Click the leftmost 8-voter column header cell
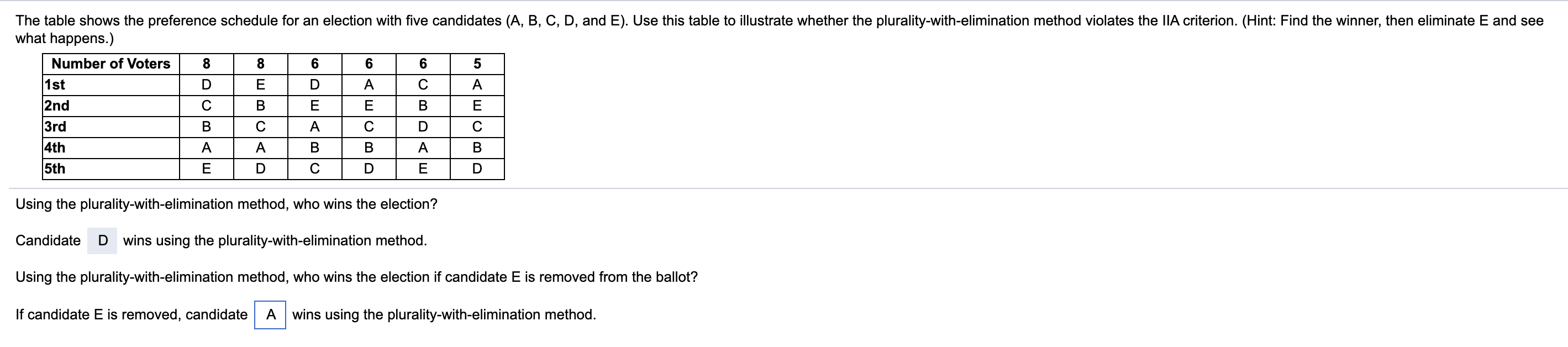Screen dimensions: 1568x347 (206, 64)
